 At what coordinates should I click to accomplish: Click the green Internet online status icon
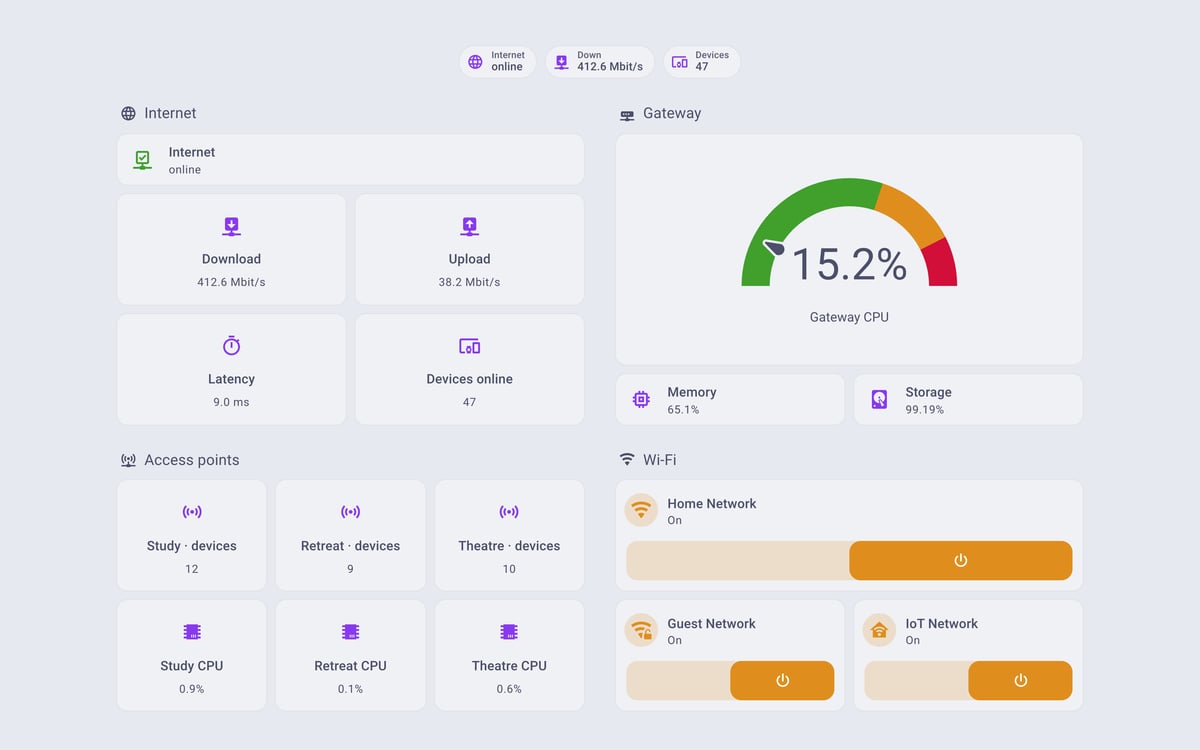tap(143, 160)
